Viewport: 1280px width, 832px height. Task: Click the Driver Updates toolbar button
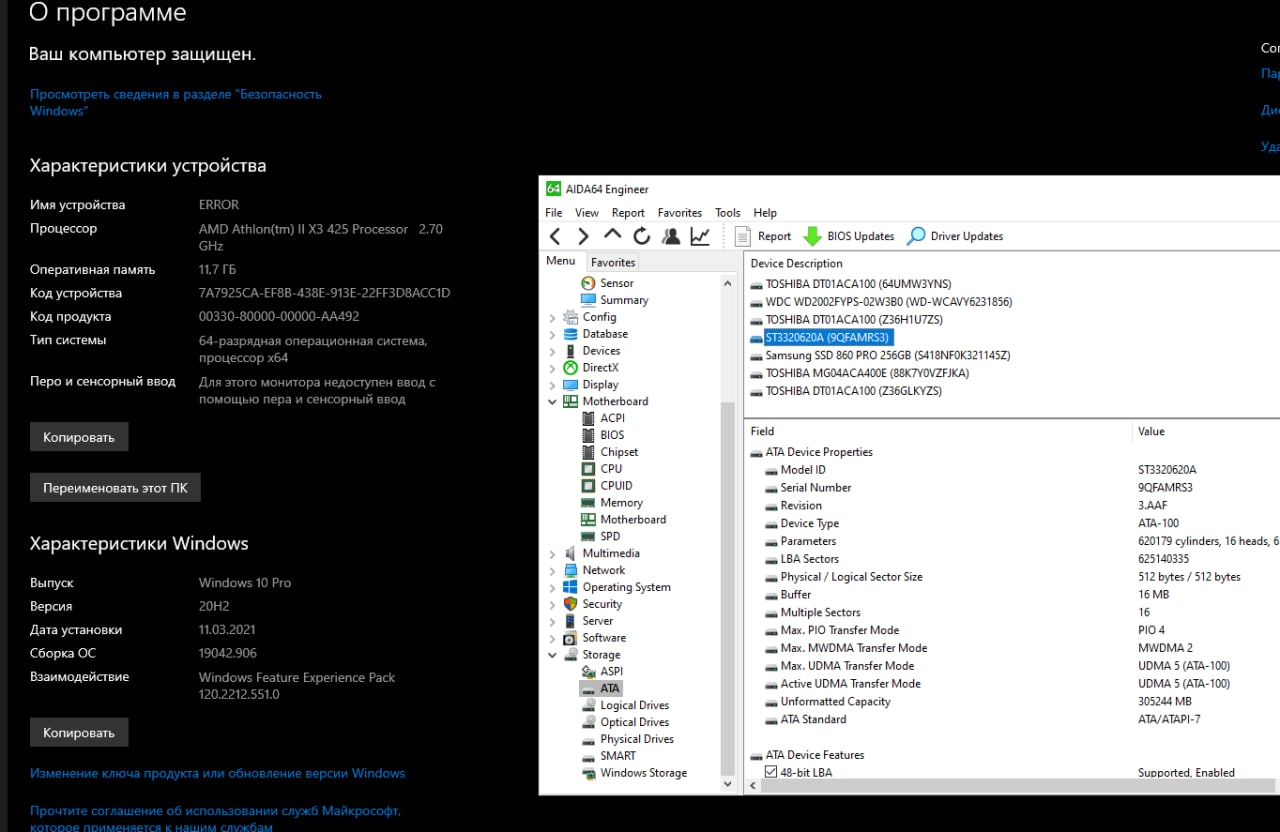point(955,236)
